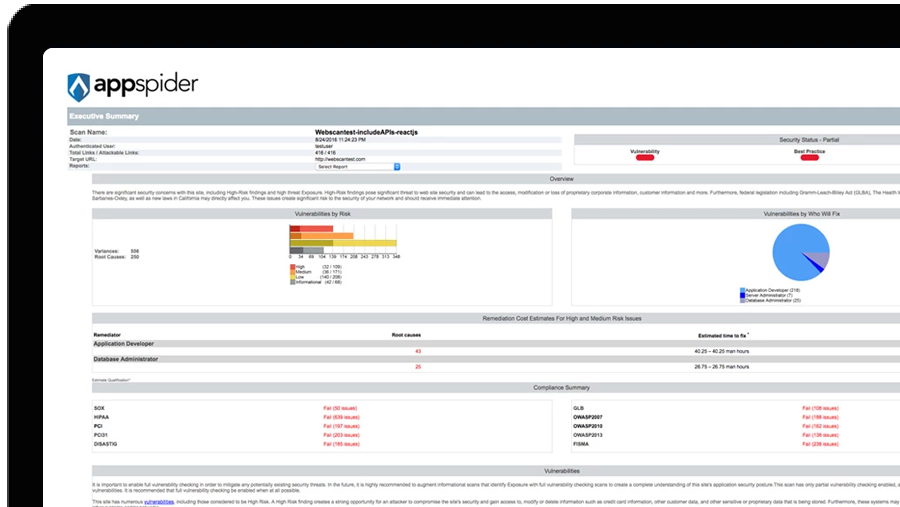Open the blue vulnerabilities hyperlink
This screenshot has height=507, width=900.
[x=159, y=502]
